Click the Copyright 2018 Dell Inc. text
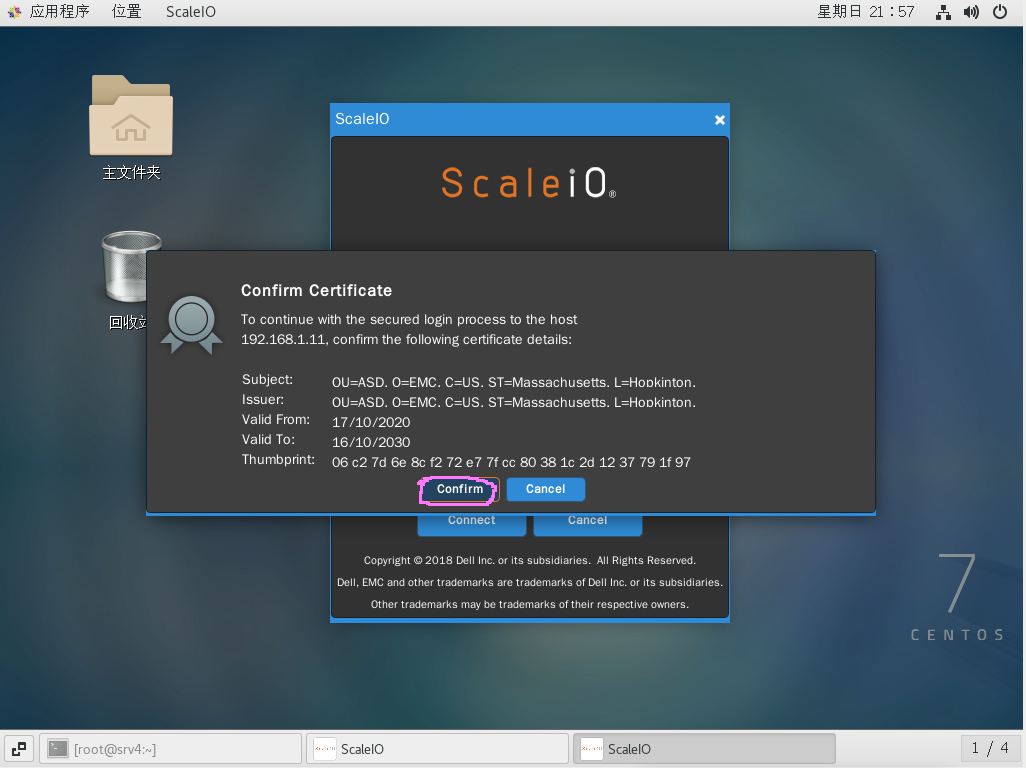This screenshot has height=768, width=1026. [x=529, y=560]
